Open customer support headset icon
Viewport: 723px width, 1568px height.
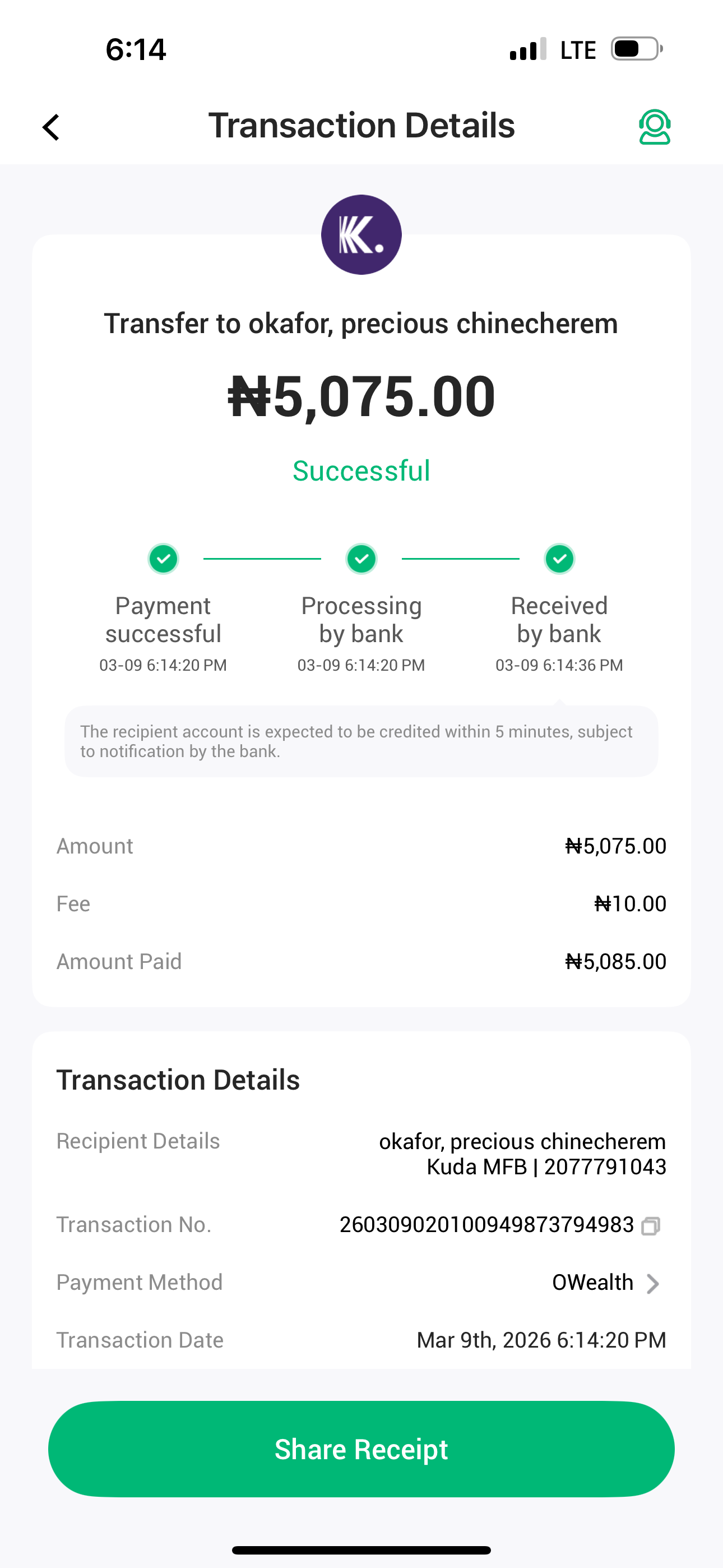(654, 127)
